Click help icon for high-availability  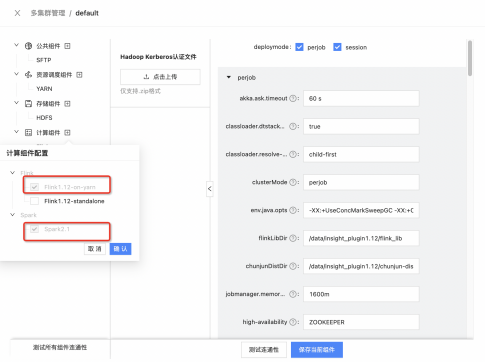click(x=293, y=322)
